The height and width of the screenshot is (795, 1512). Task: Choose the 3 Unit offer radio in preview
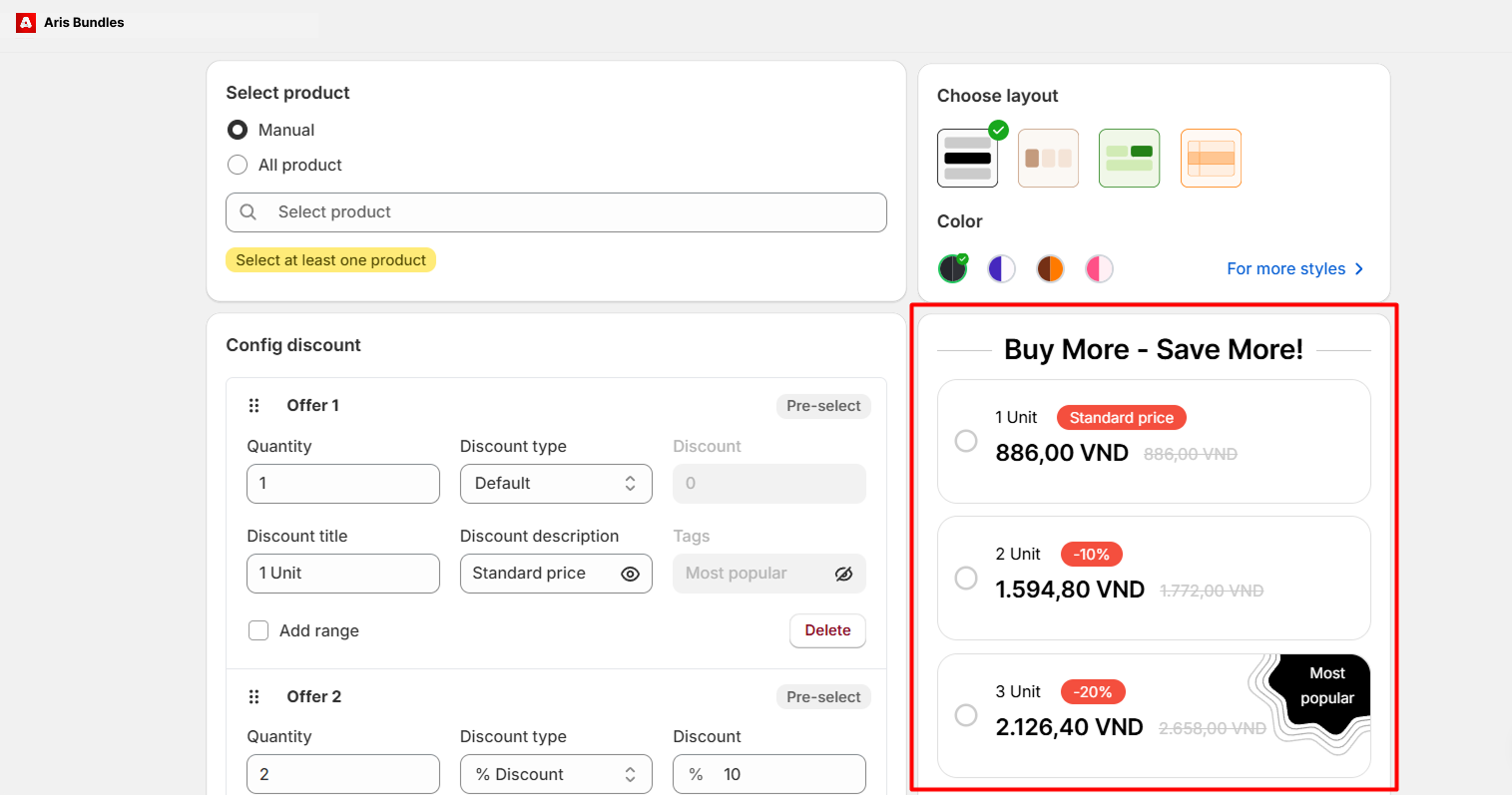pyautogui.click(x=966, y=715)
